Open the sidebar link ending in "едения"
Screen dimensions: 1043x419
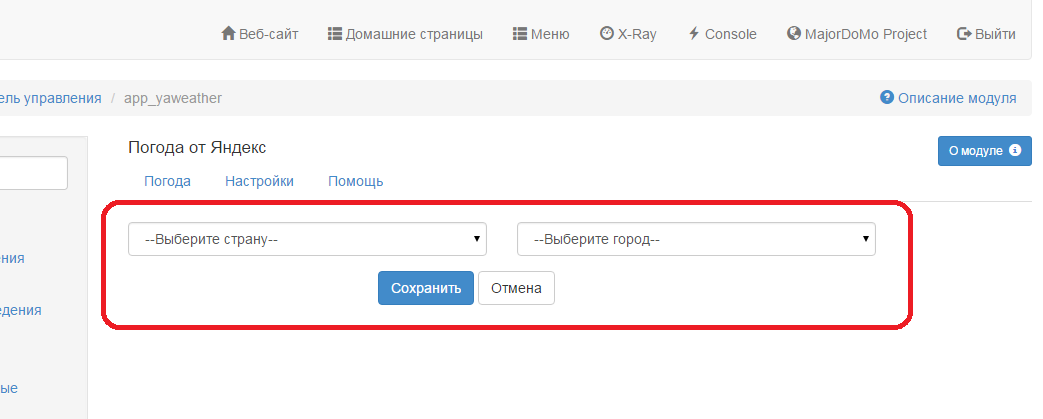click(x=21, y=310)
